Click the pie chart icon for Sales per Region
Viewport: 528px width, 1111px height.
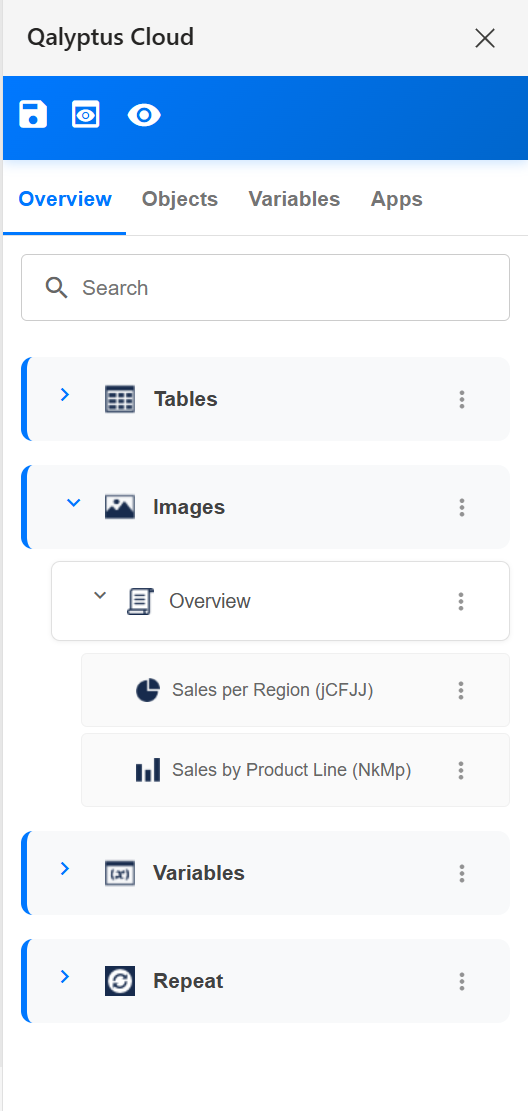[147, 690]
